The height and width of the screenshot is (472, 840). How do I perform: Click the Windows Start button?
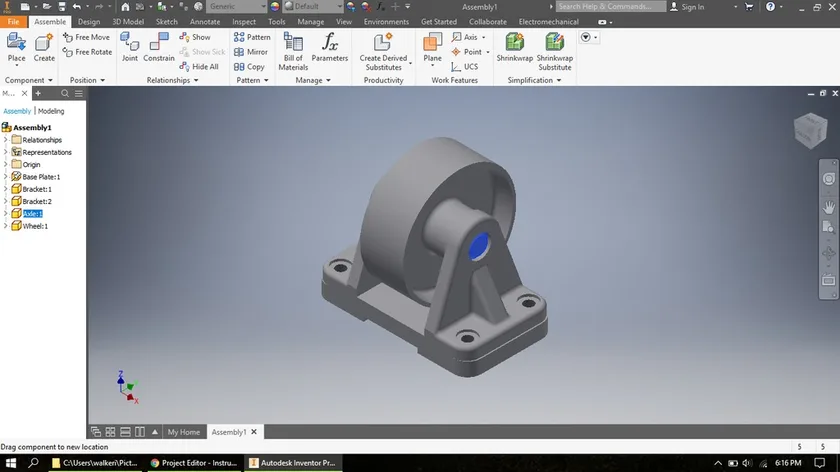[x=10, y=463]
